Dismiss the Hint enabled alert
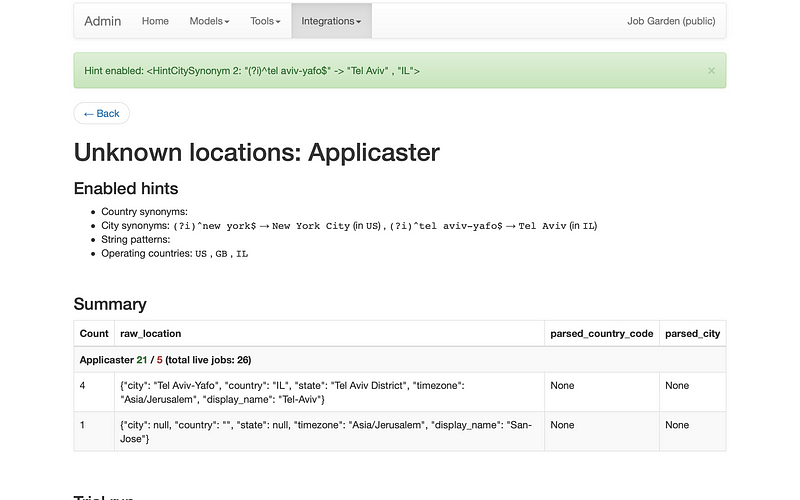This screenshot has width=800, height=500. [x=711, y=71]
